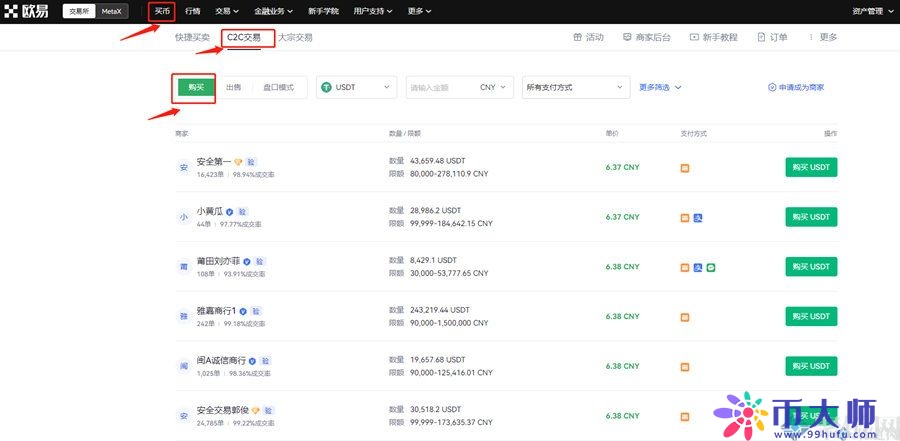Expand 更多筛选 filters
Screen dimensions: 900x441
tap(660, 87)
